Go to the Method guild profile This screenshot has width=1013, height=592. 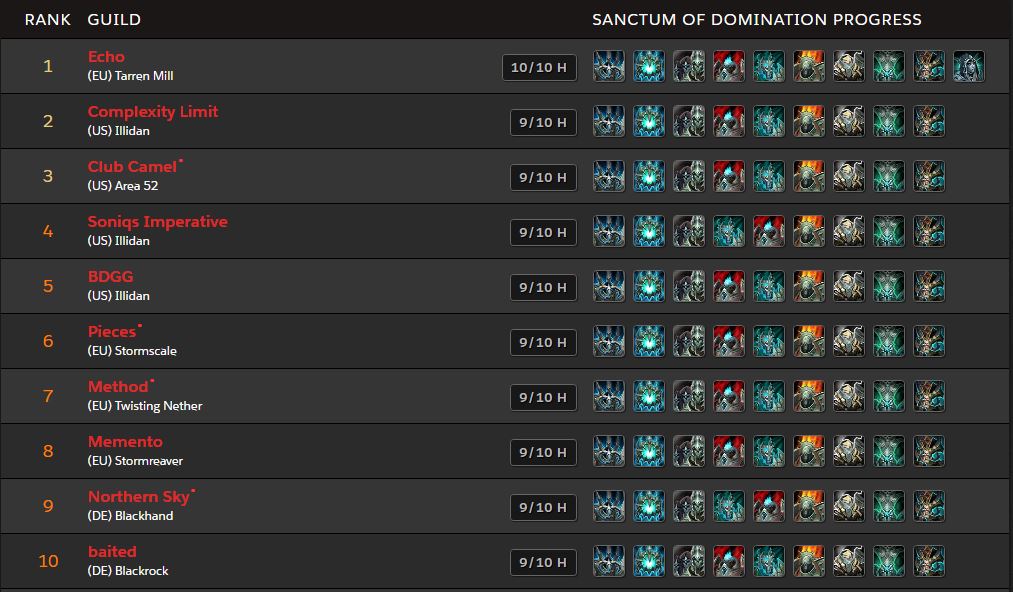117,387
